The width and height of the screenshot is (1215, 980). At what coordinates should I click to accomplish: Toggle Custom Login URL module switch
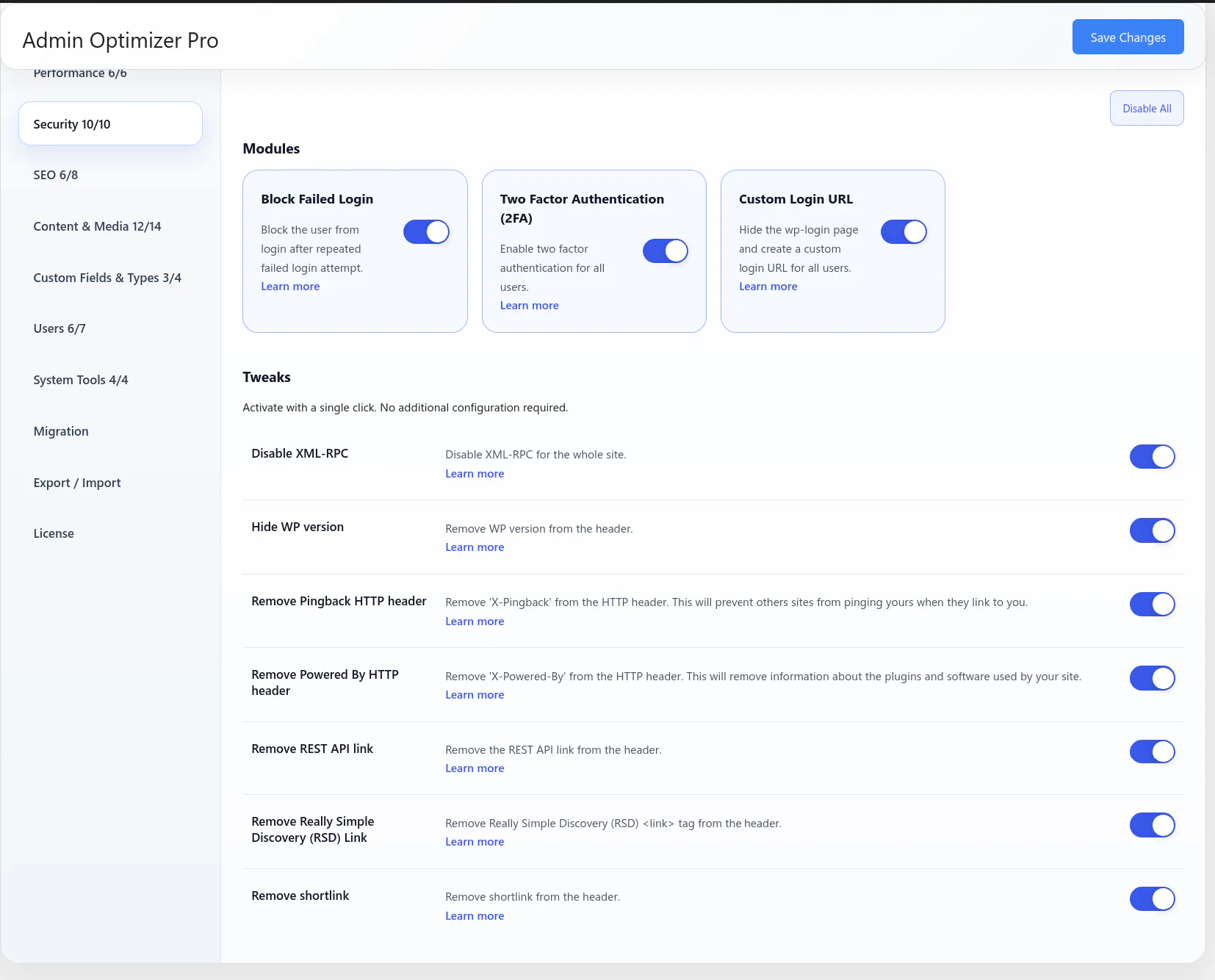(x=904, y=232)
